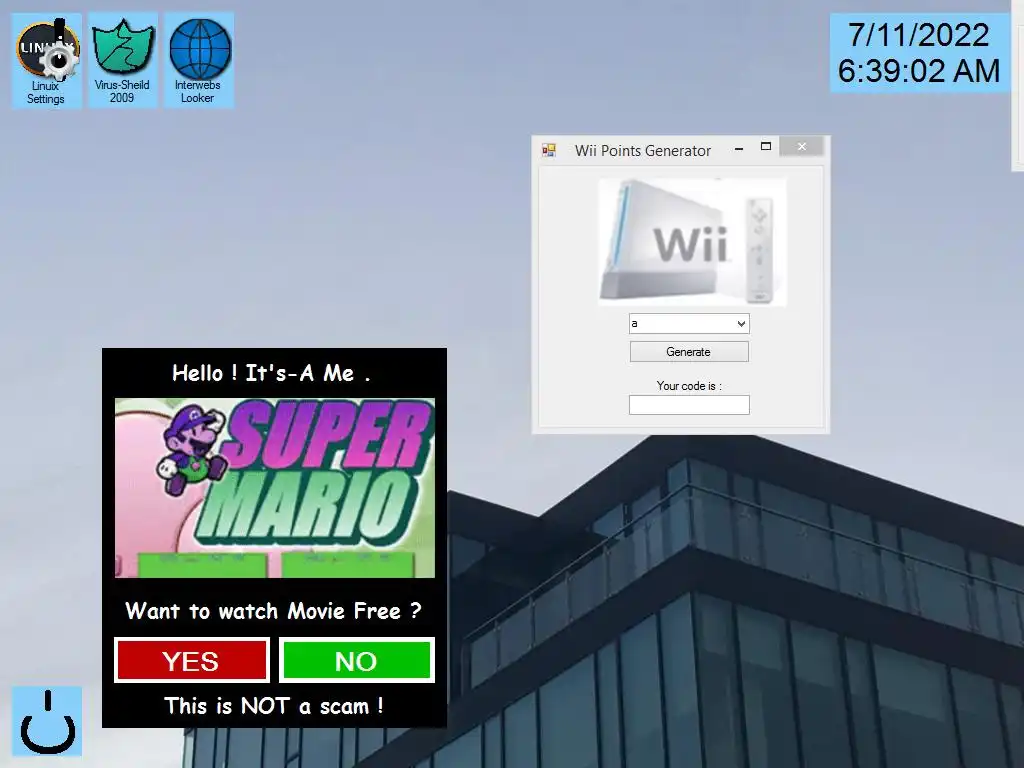This screenshot has height=768, width=1024.
Task: Minimize the Wii Points Generator window
Action: pos(739,148)
